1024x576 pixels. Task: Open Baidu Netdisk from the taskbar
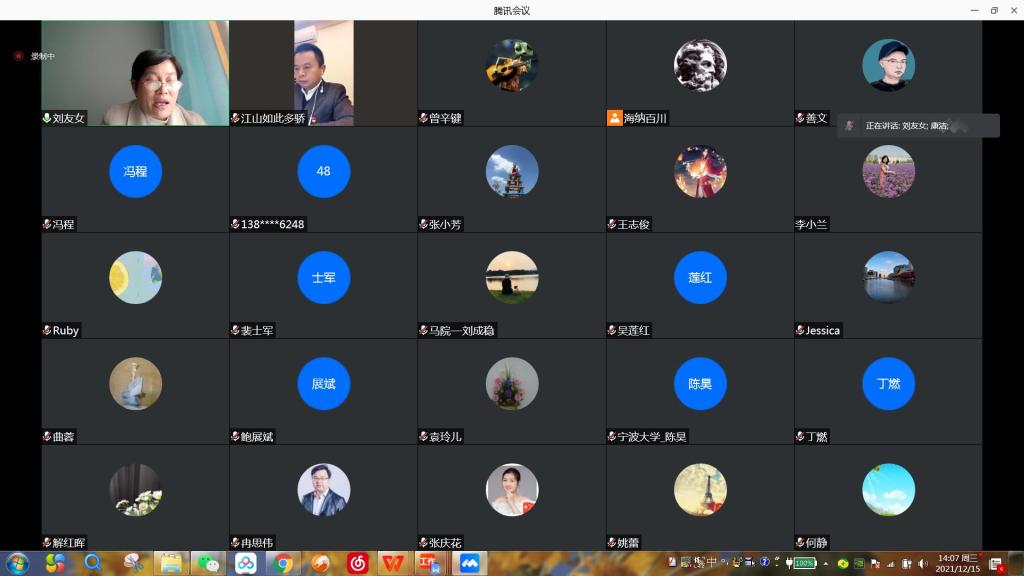[x=246, y=563]
